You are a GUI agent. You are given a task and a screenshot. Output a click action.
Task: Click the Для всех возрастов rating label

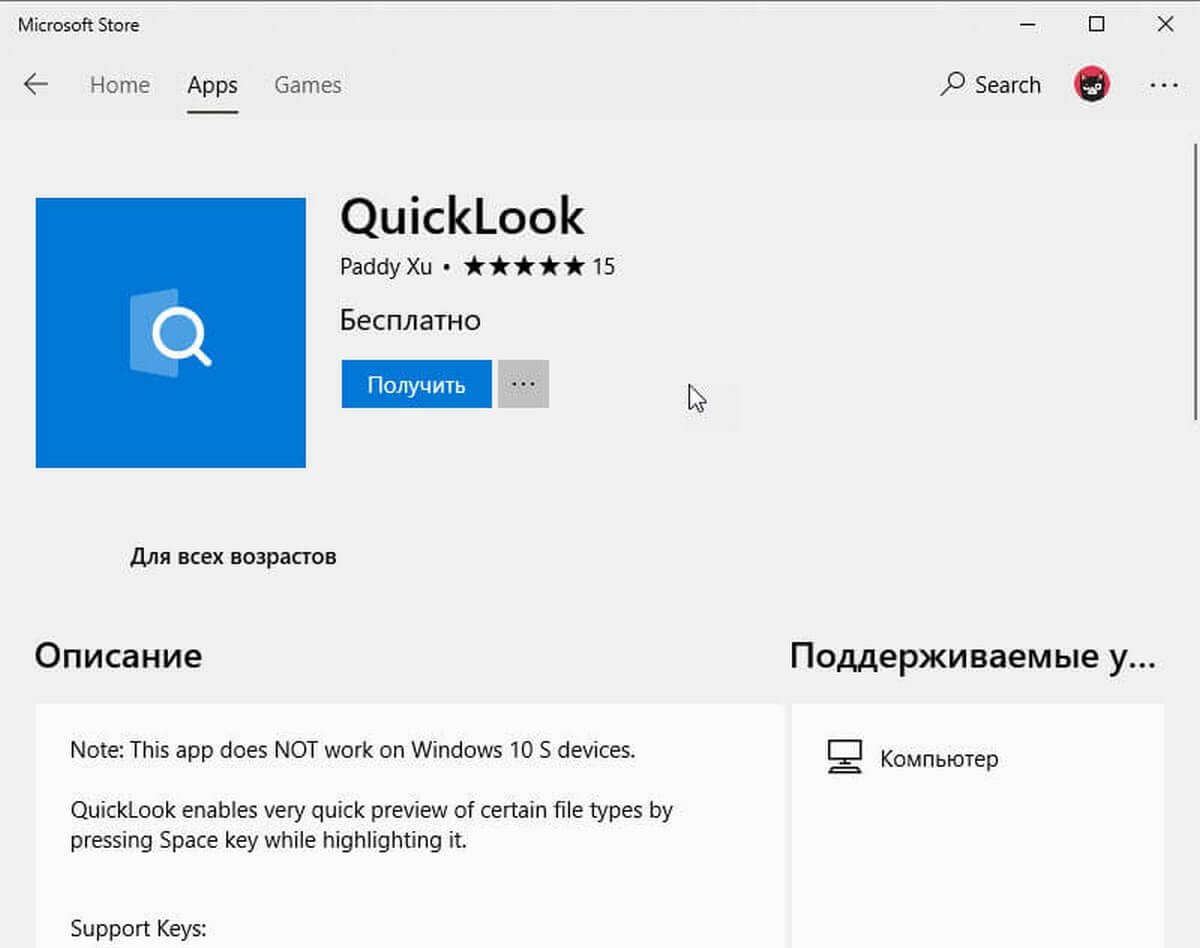(233, 556)
